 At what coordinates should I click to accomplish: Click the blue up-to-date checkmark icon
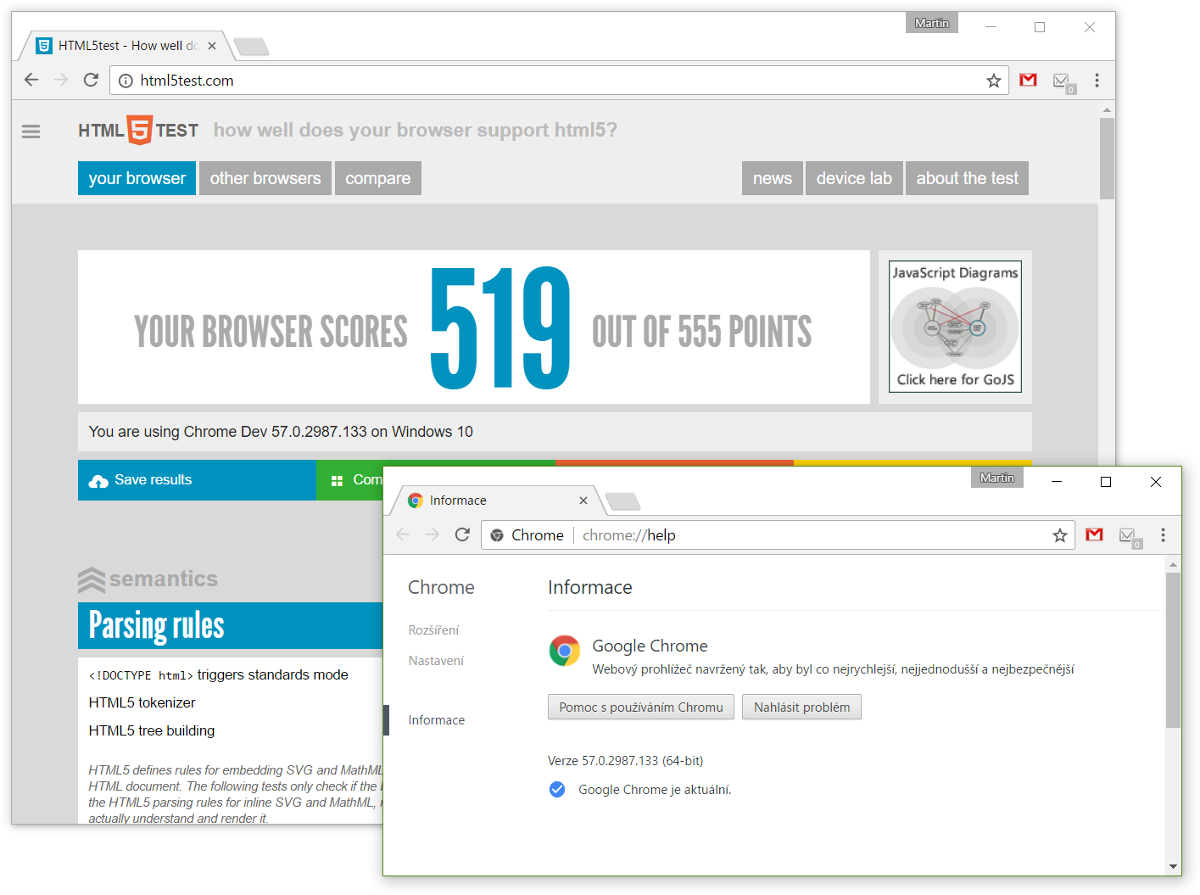coord(557,790)
